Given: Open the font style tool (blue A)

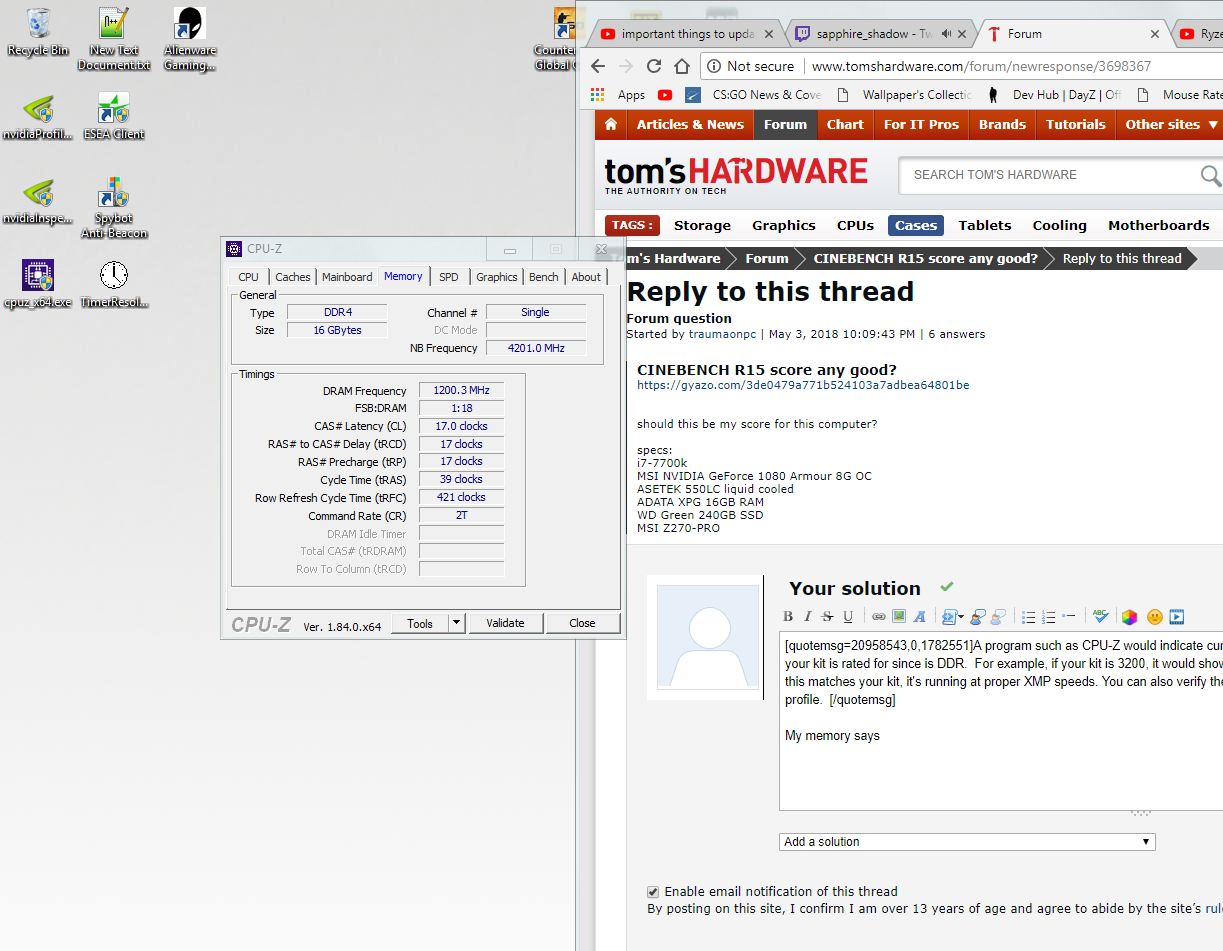Looking at the screenshot, I should pos(920,617).
